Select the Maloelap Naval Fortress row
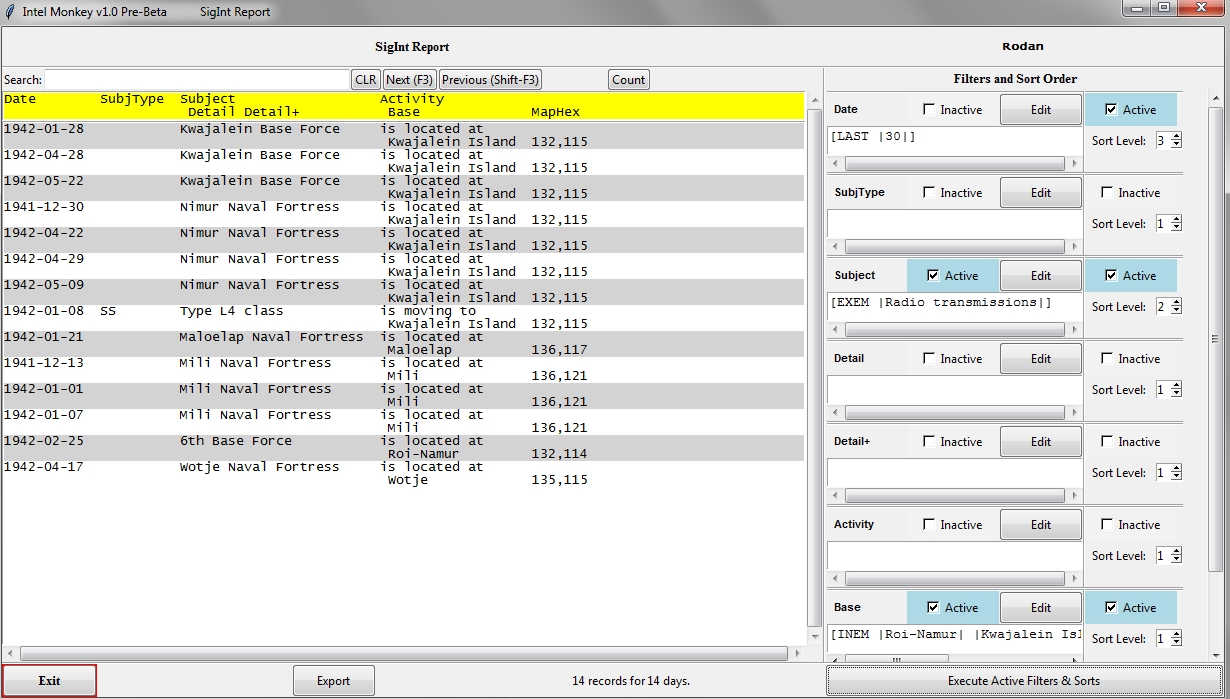This screenshot has height=699, width=1230. click(404, 343)
